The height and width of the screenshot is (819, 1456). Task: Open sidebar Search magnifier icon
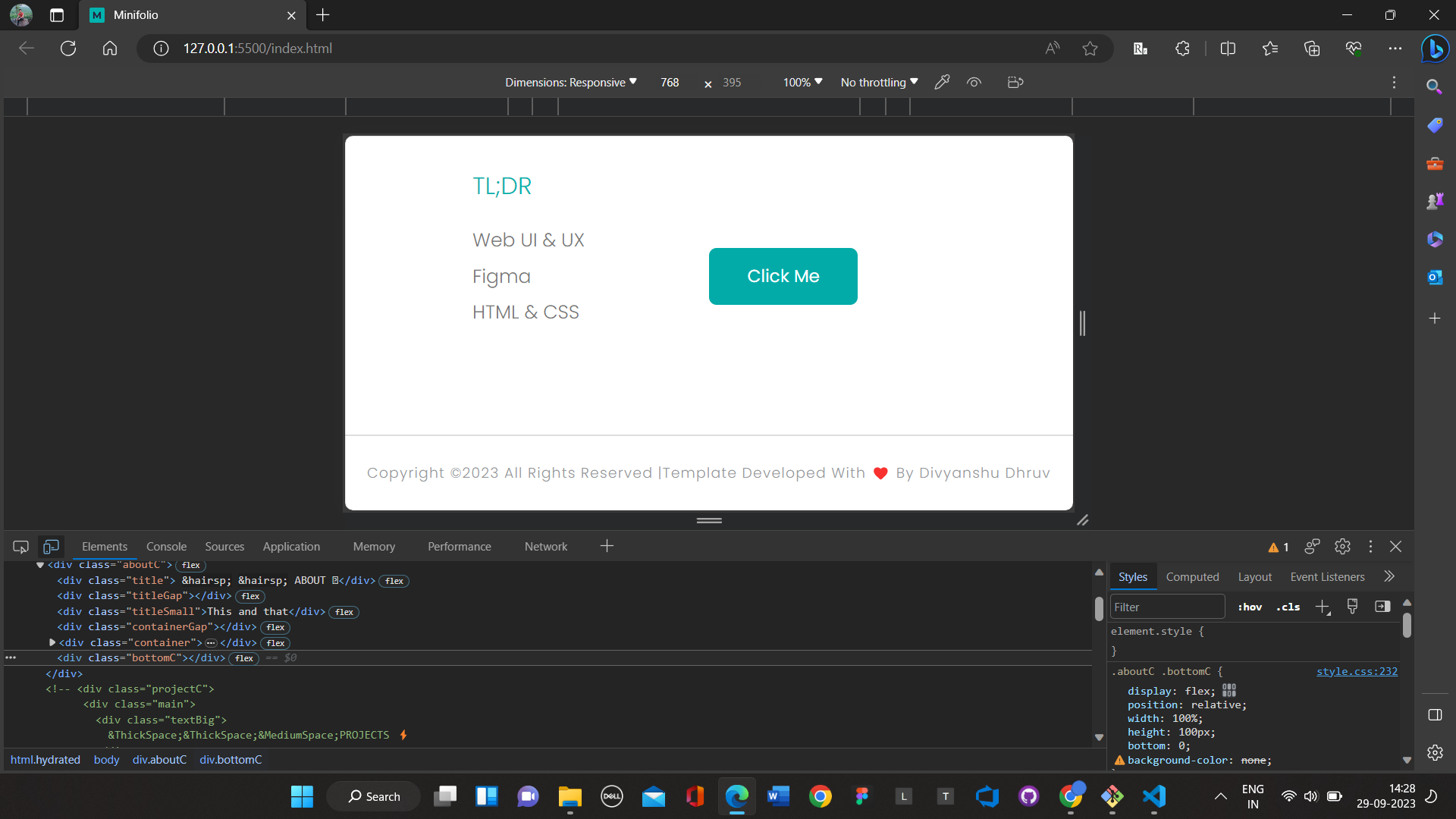[x=1434, y=86]
